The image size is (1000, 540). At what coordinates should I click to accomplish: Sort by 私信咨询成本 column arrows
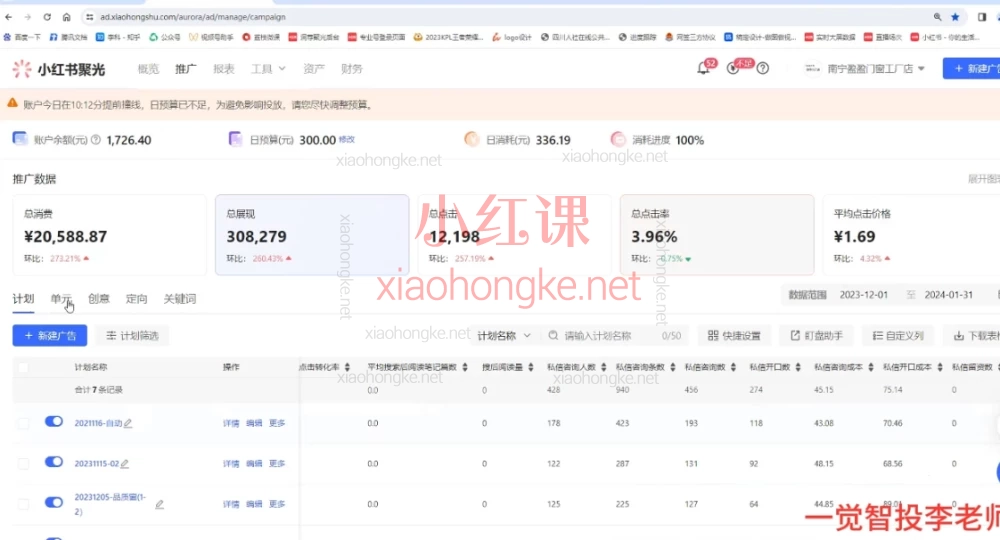click(x=871, y=367)
